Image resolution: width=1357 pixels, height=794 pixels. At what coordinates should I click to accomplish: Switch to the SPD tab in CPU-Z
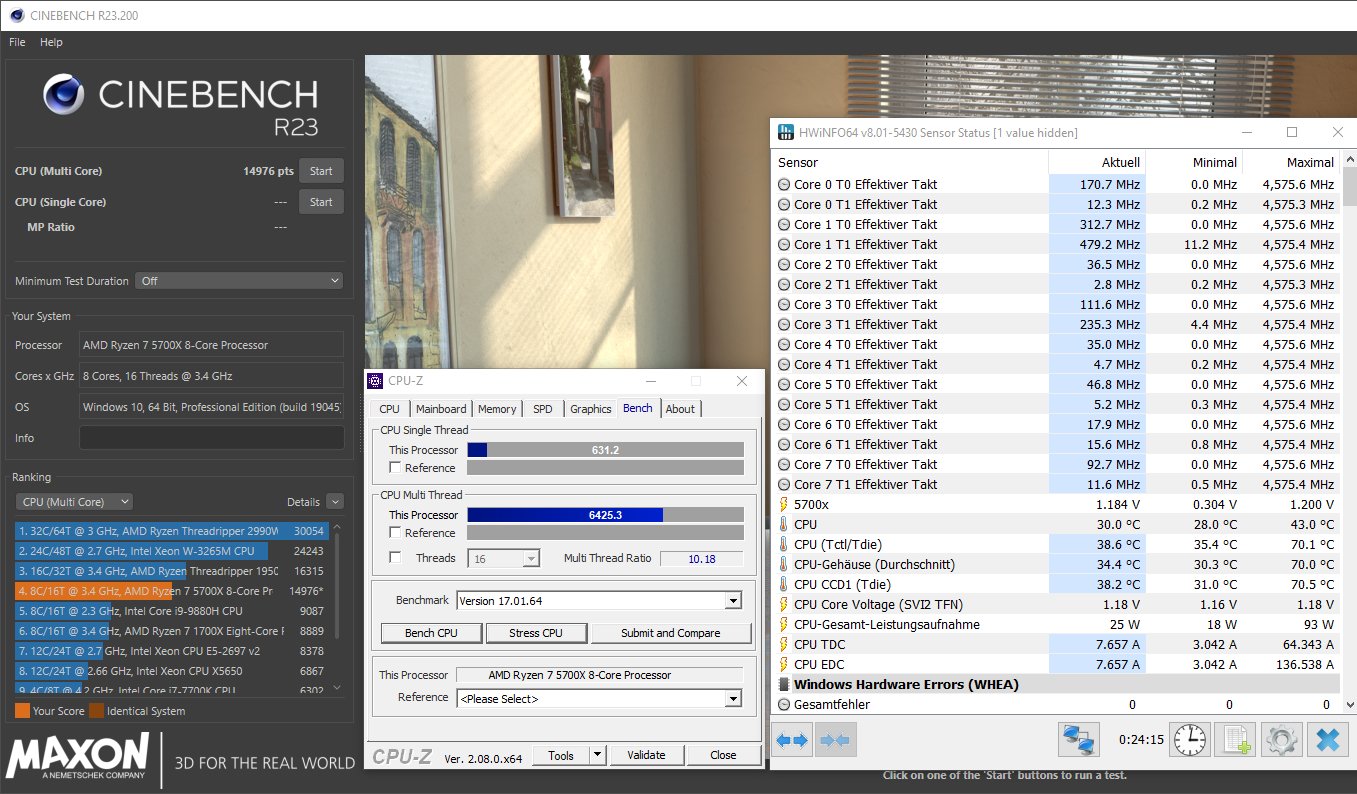(542, 409)
